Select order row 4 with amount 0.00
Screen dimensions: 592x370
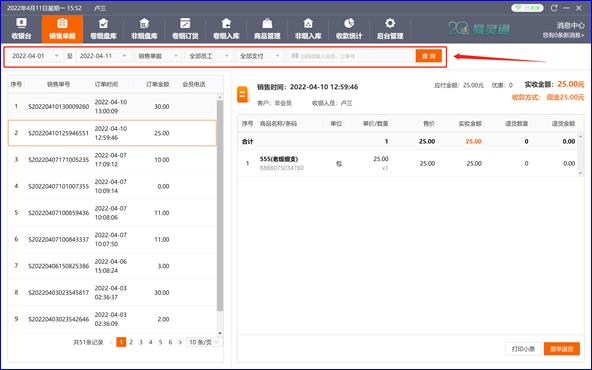113,186
